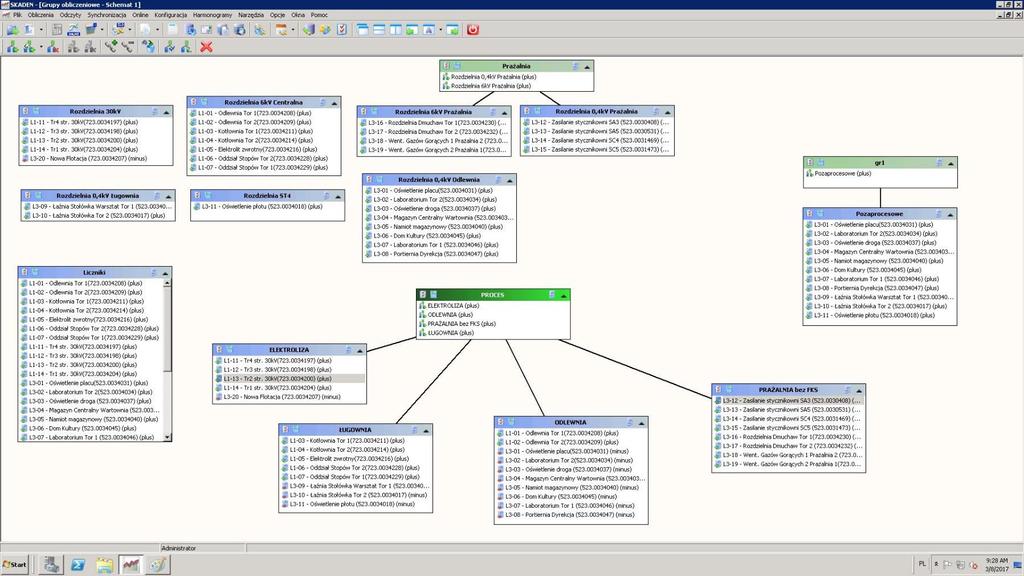This screenshot has width=1024, height=576.
Task: Click the table calculator icon in top toolbar
Action: [x=57, y=29]
